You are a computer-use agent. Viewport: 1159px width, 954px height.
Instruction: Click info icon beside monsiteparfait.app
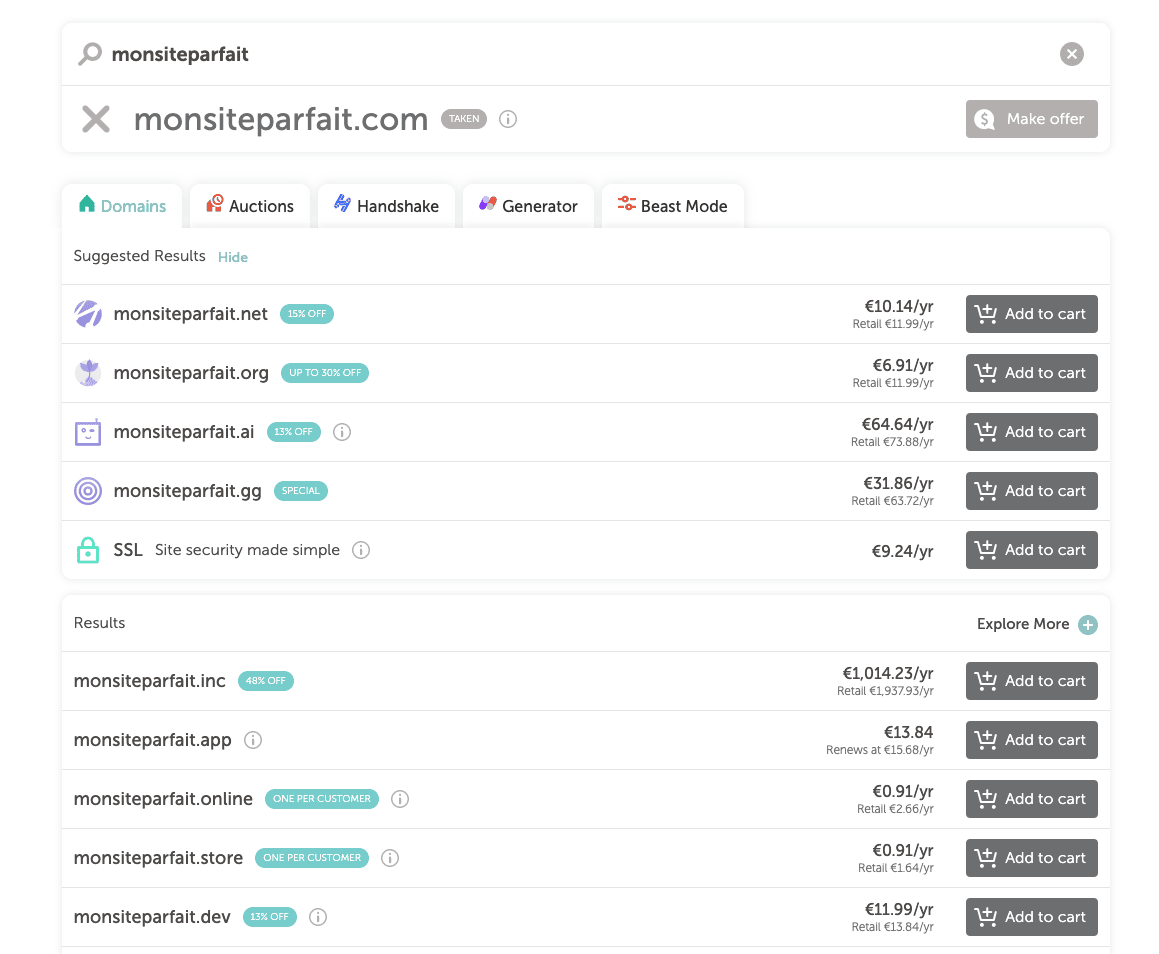point(253,740)
